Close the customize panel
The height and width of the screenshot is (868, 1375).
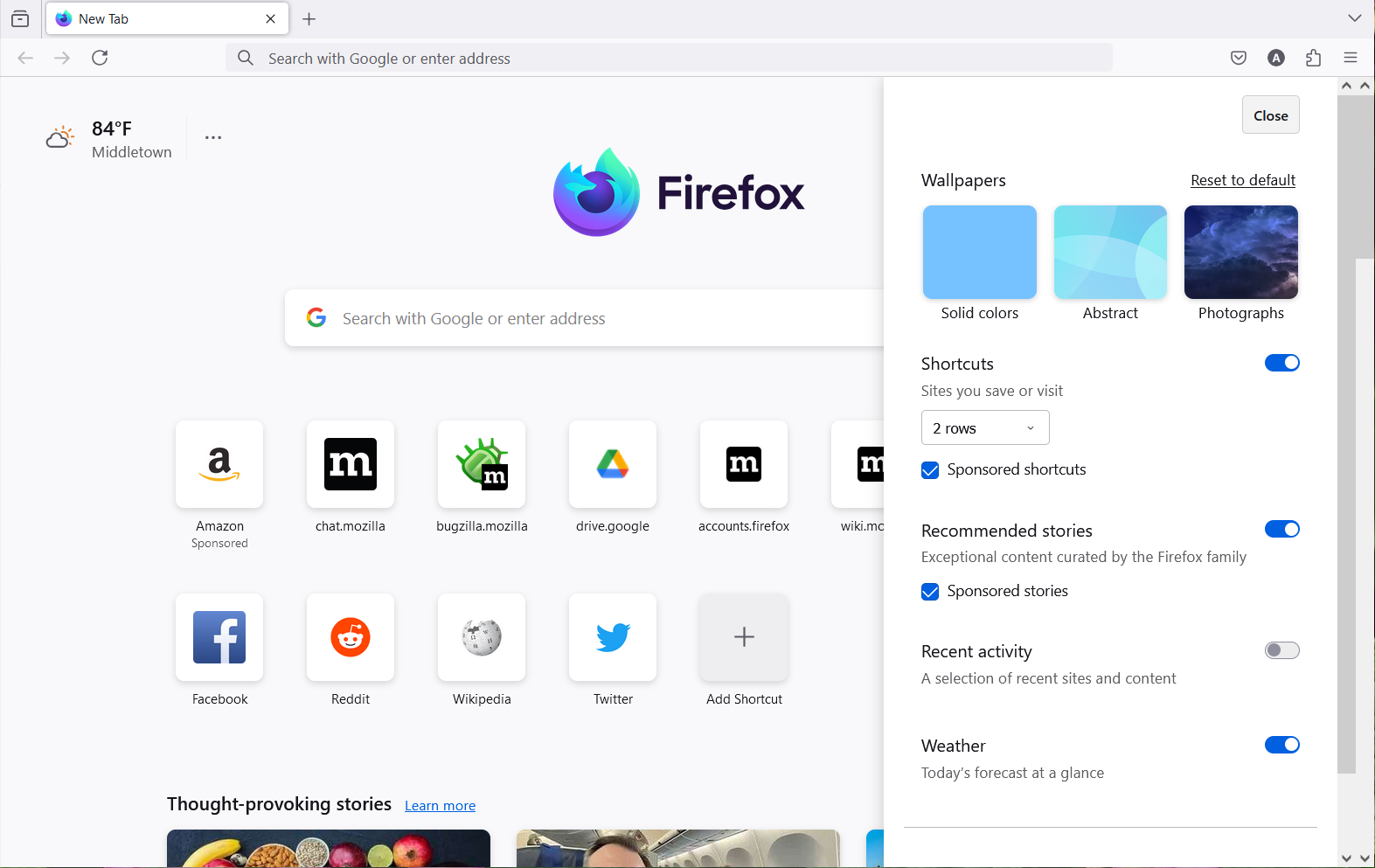(1270, 115)
